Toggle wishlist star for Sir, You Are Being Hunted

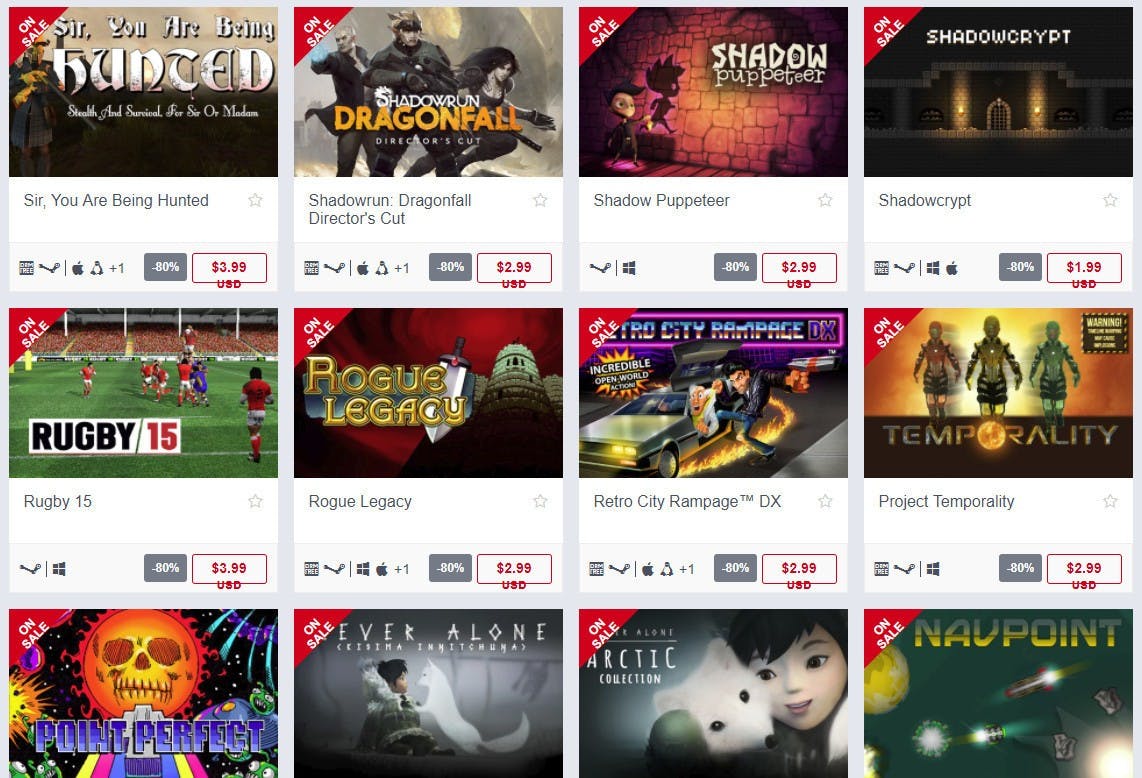[x=255, y=200]
